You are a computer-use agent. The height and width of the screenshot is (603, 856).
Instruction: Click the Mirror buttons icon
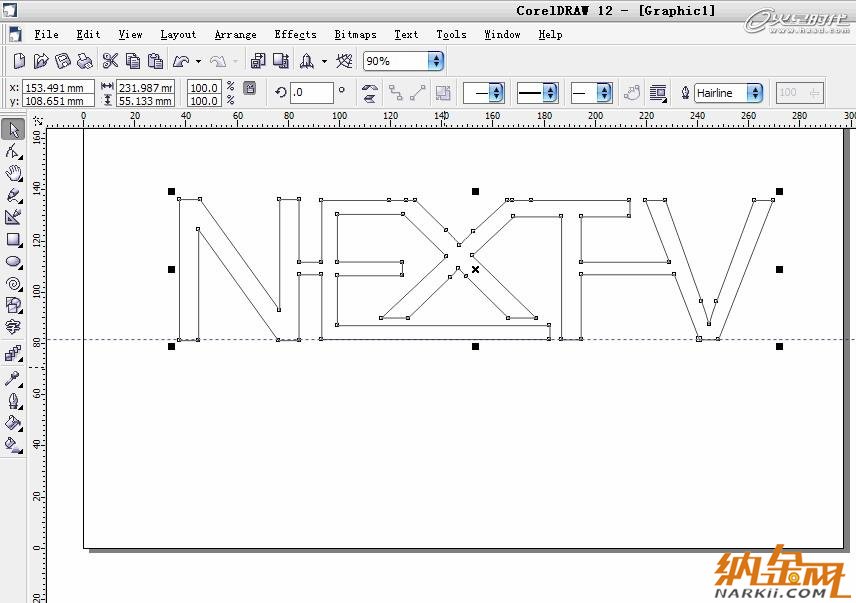(370, 93)
